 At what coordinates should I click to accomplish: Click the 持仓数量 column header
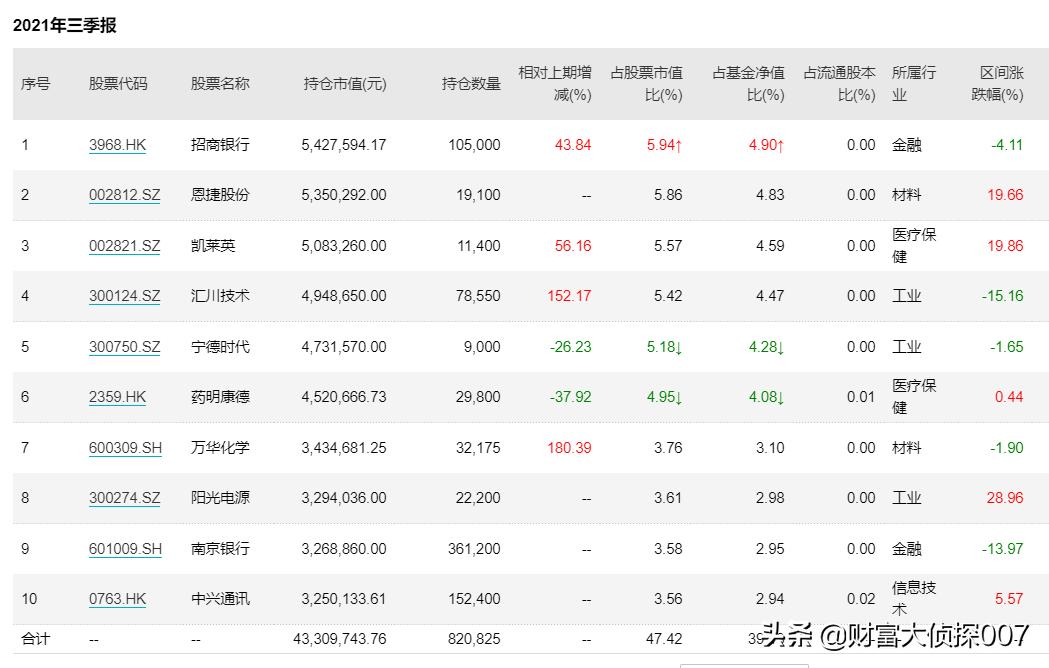click(472, 84)
